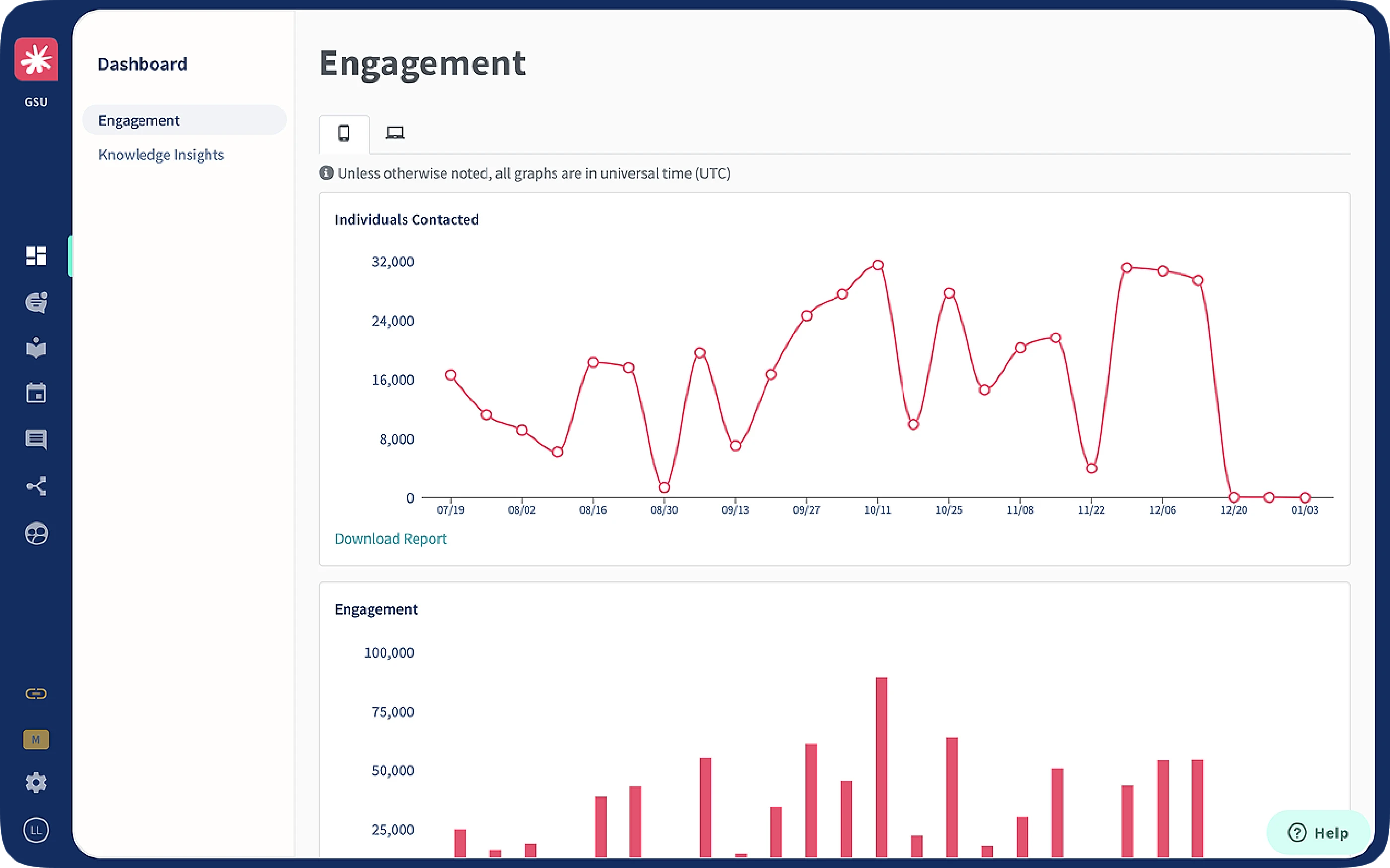Open the message lines chat icon
This screenshot has width=1390, height=868.
pos(36,440)
